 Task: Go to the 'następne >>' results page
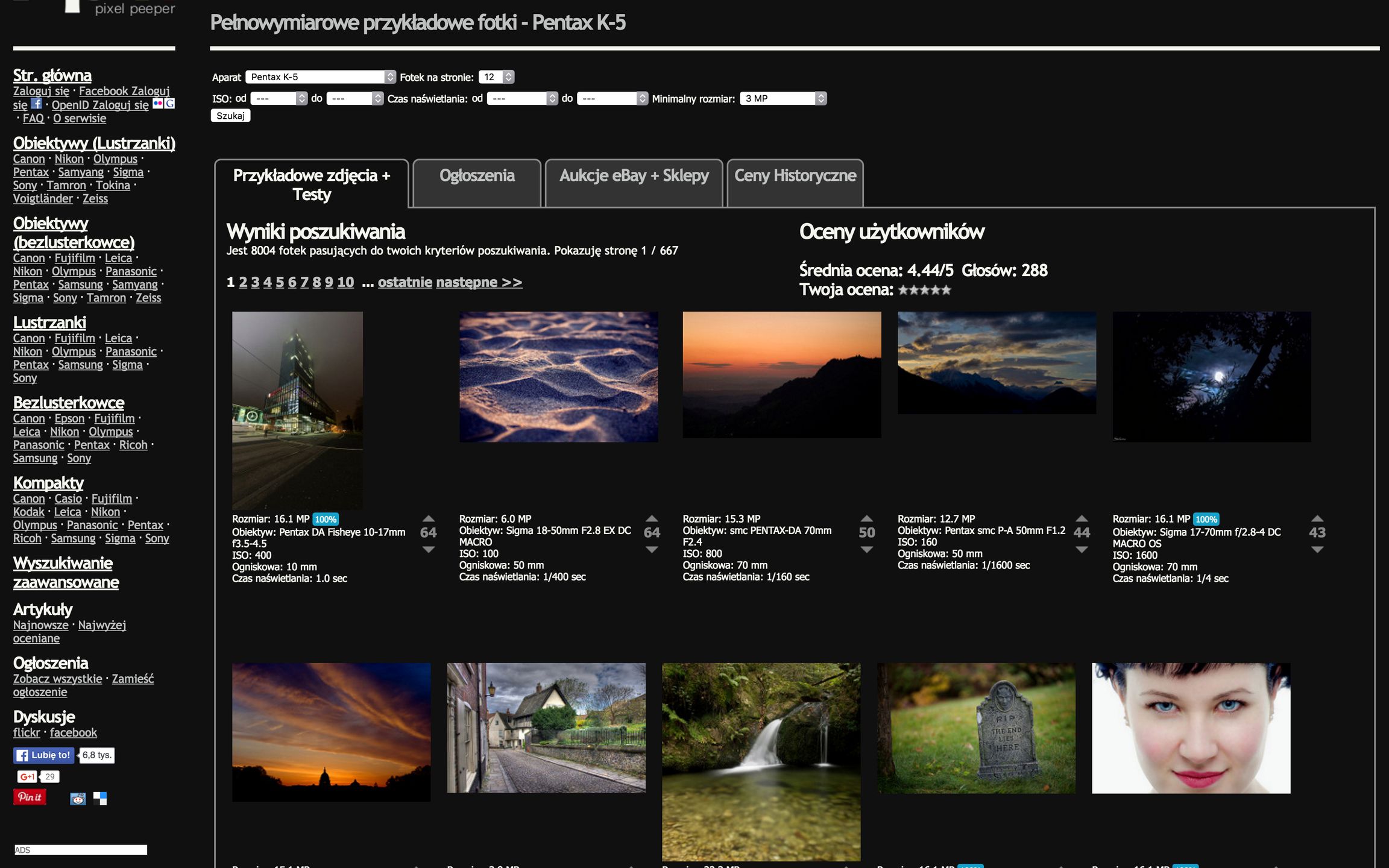[x=479, y=282]
